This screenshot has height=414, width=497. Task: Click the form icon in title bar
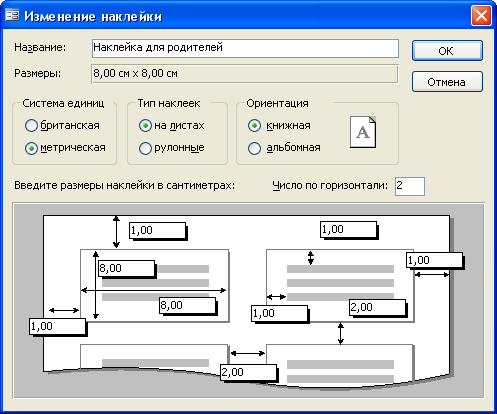[12, 16]
